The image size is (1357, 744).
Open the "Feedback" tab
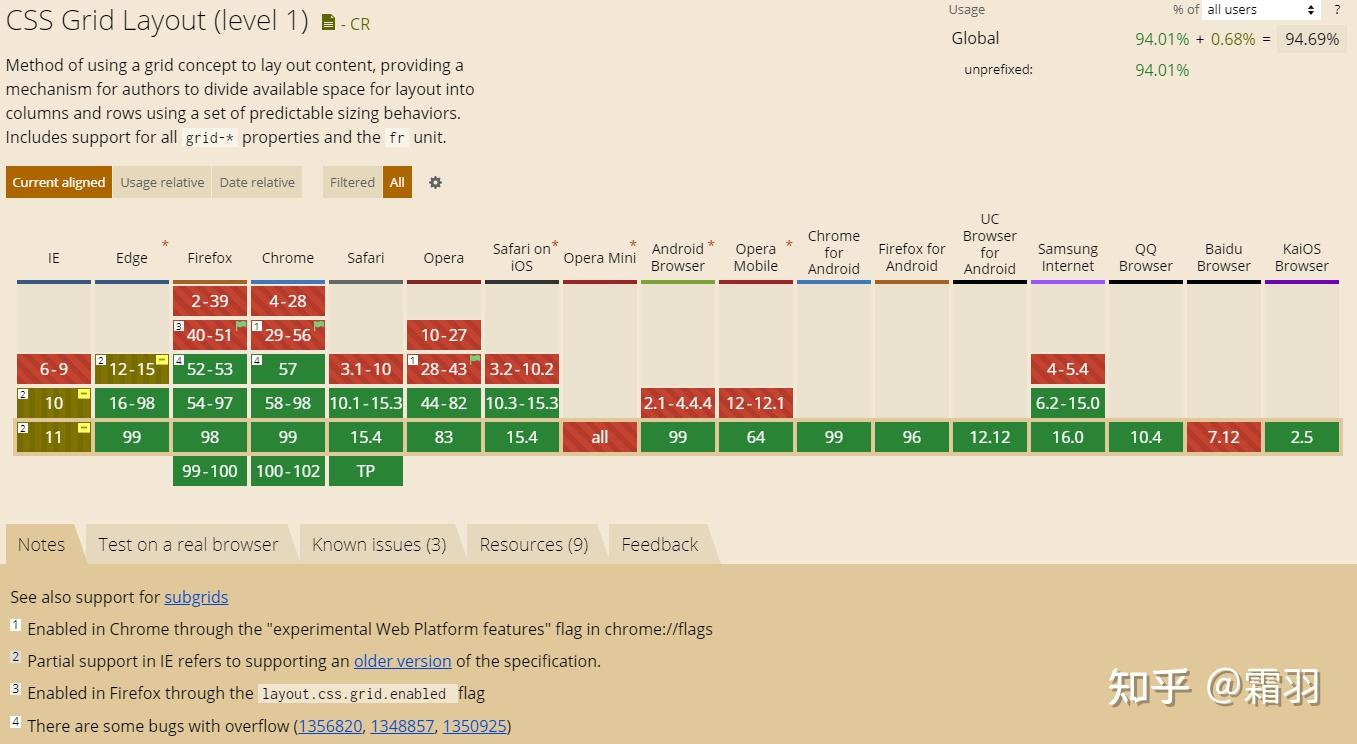[659, 544]
